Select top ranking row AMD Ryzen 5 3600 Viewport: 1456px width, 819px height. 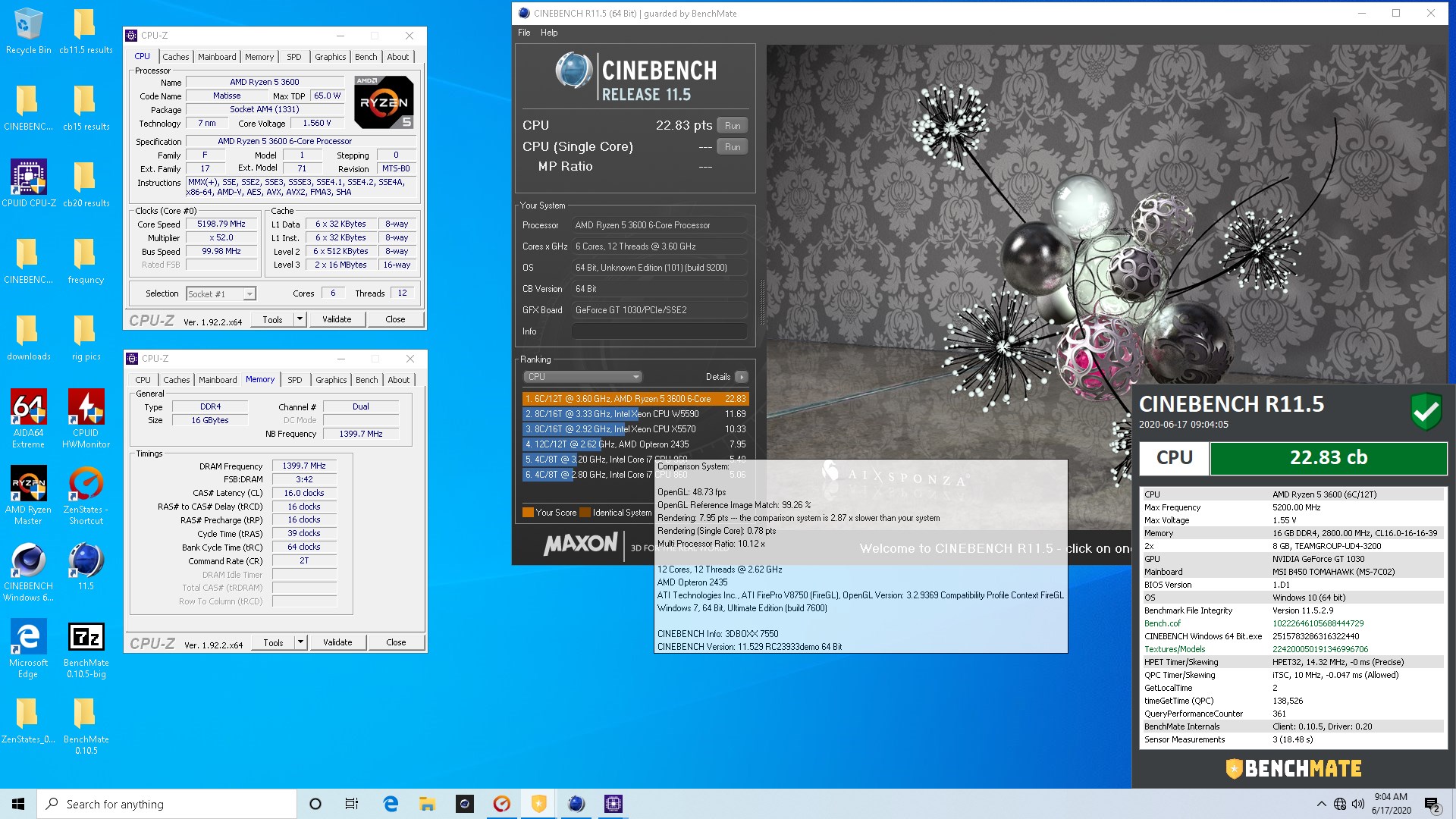[635, 399]
